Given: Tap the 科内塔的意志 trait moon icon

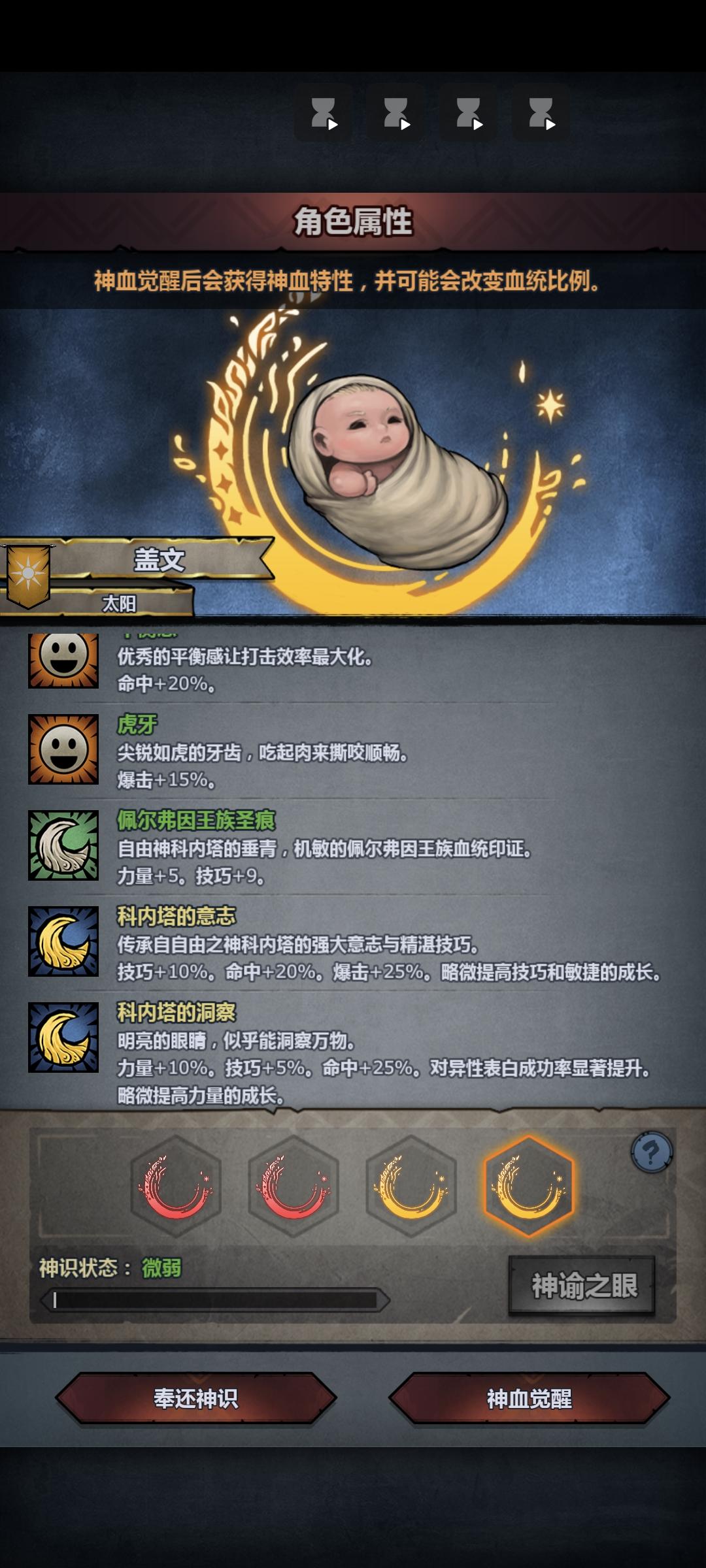Looking at the screenshot, I should (63, 941).
